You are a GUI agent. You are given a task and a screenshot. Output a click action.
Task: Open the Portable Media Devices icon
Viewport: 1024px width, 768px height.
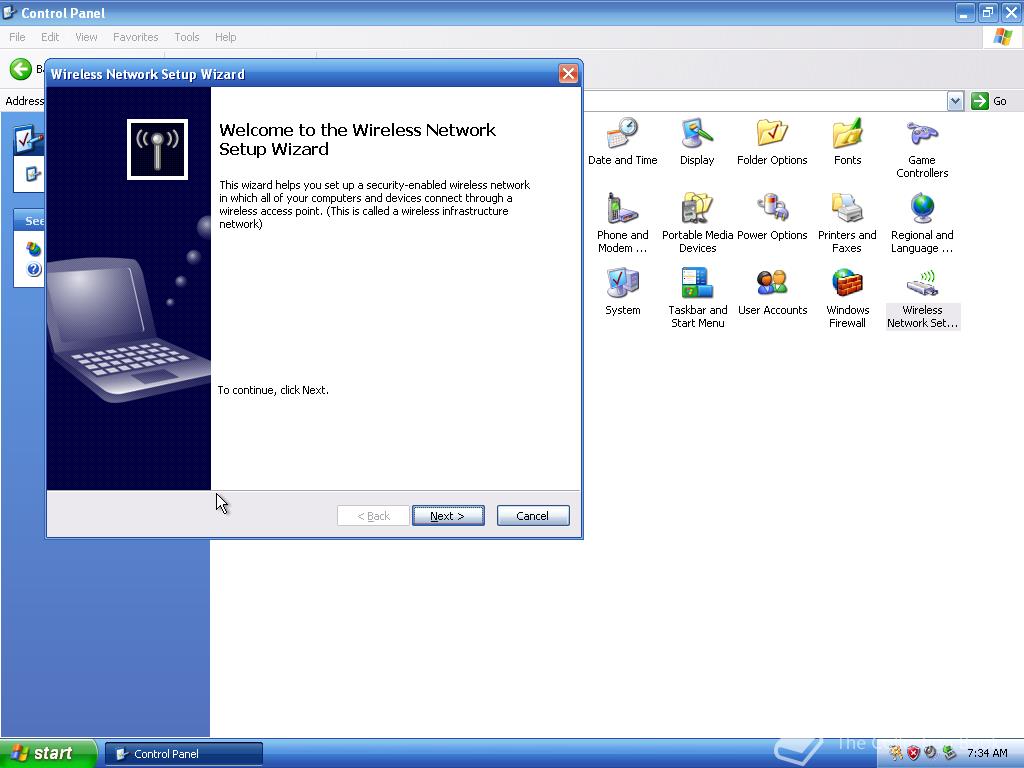coord(697,223)
